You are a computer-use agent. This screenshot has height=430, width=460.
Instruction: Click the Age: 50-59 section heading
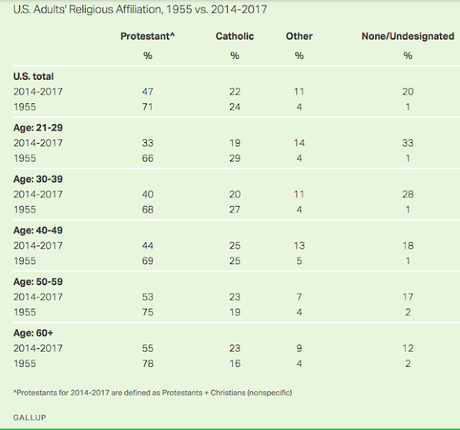(x=38, y=282)
